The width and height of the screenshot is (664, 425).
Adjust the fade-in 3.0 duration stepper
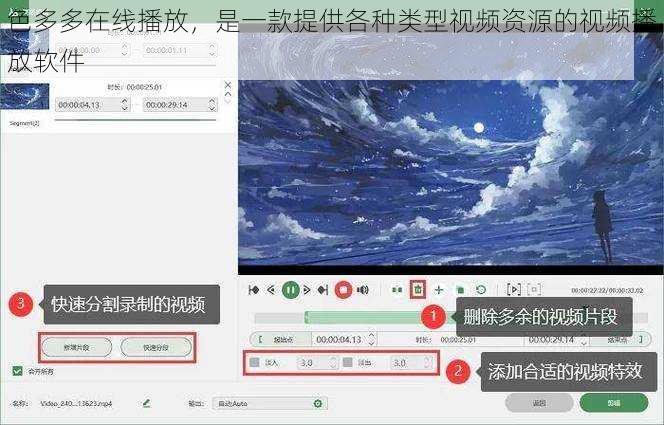click(x=333, y=362)
